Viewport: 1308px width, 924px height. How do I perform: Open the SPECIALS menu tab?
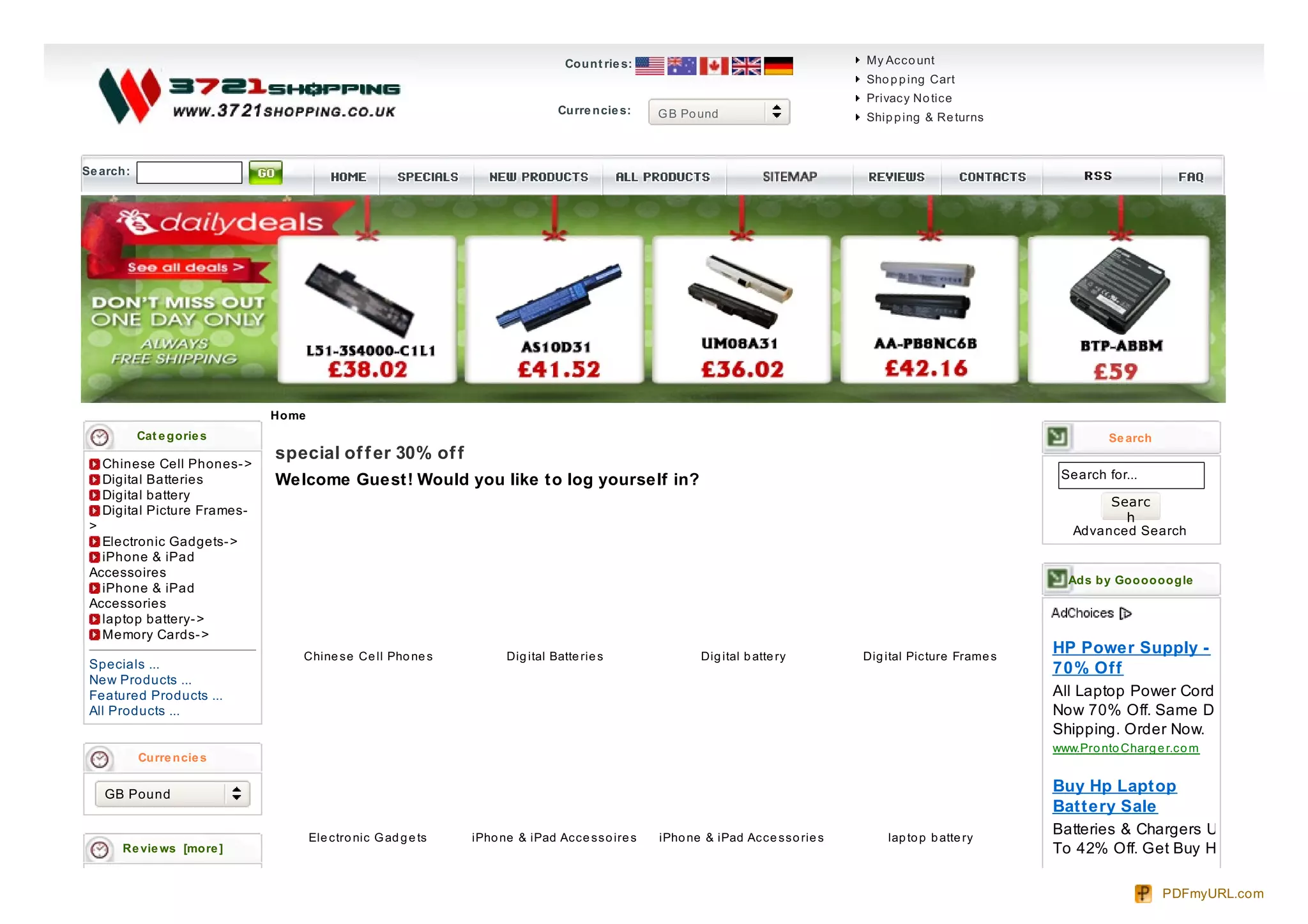click(427, 177)
